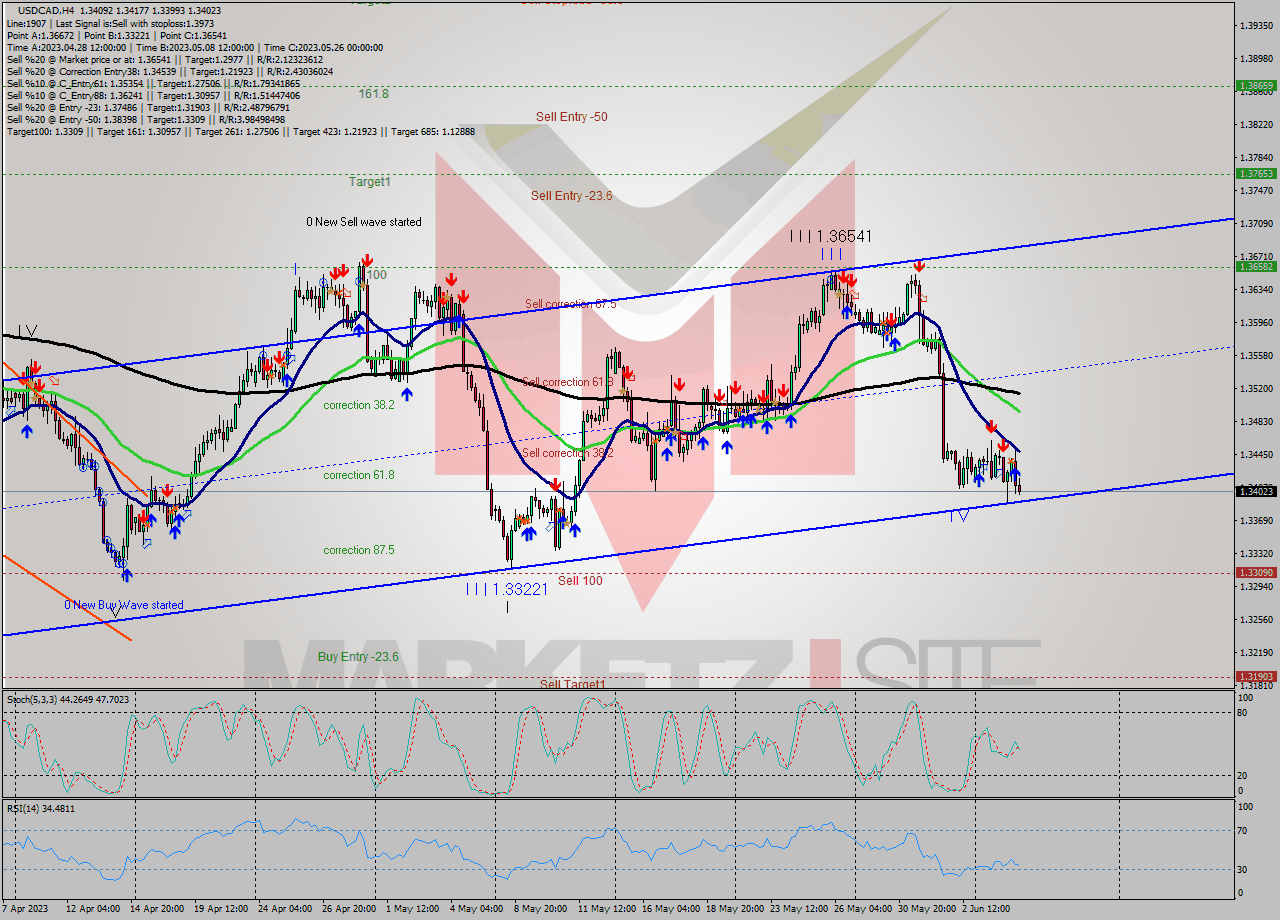Click the 1.3935 price axis value

(x=1256, y=25)
